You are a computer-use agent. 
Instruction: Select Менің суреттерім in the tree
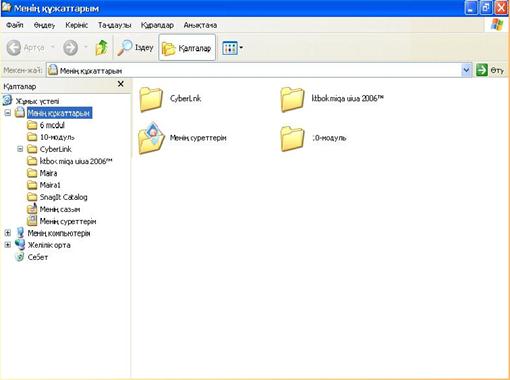tap(68, 221)
